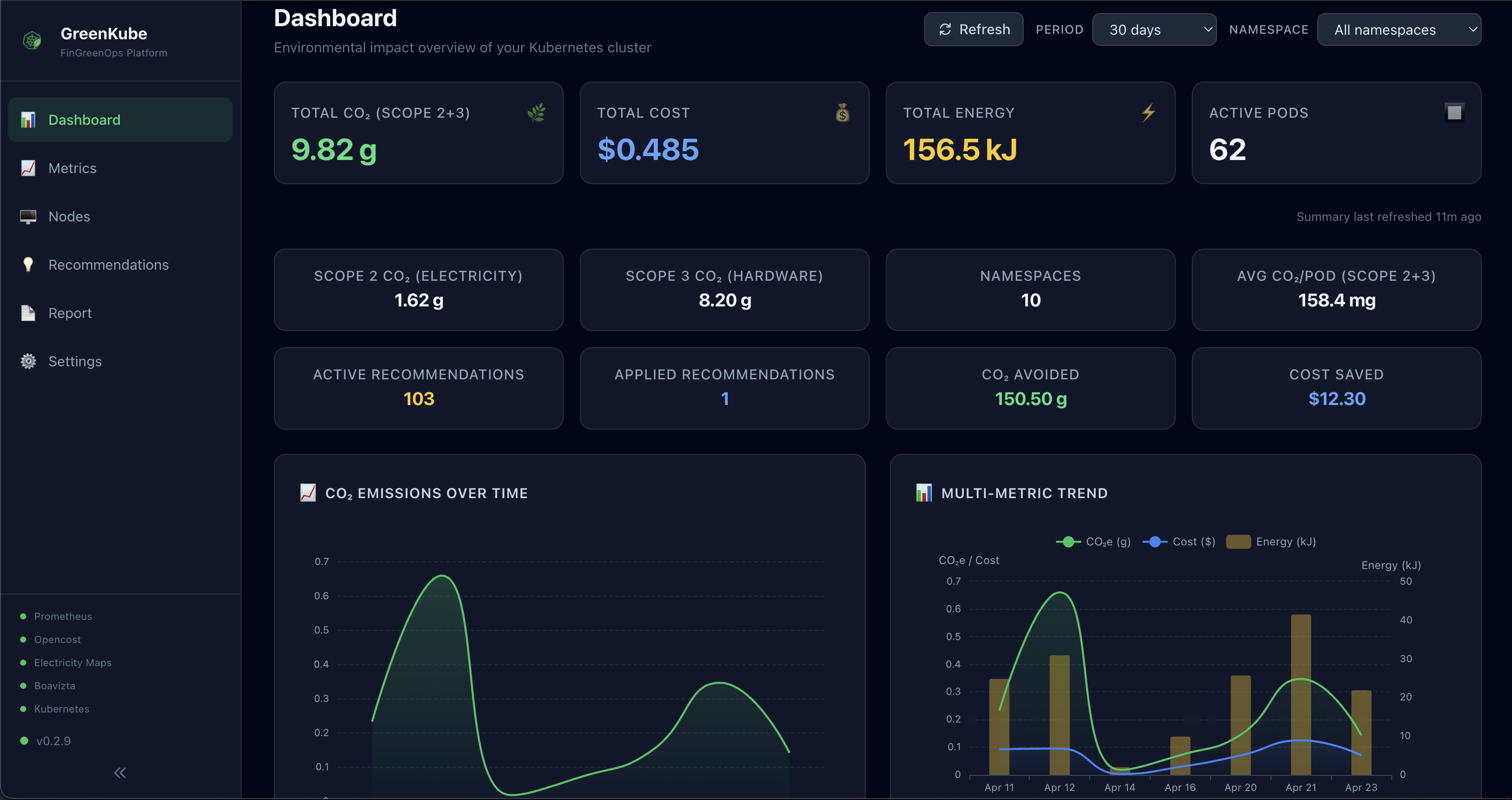
Task: Click the Report document icon
Action: [x=28, y=313]
